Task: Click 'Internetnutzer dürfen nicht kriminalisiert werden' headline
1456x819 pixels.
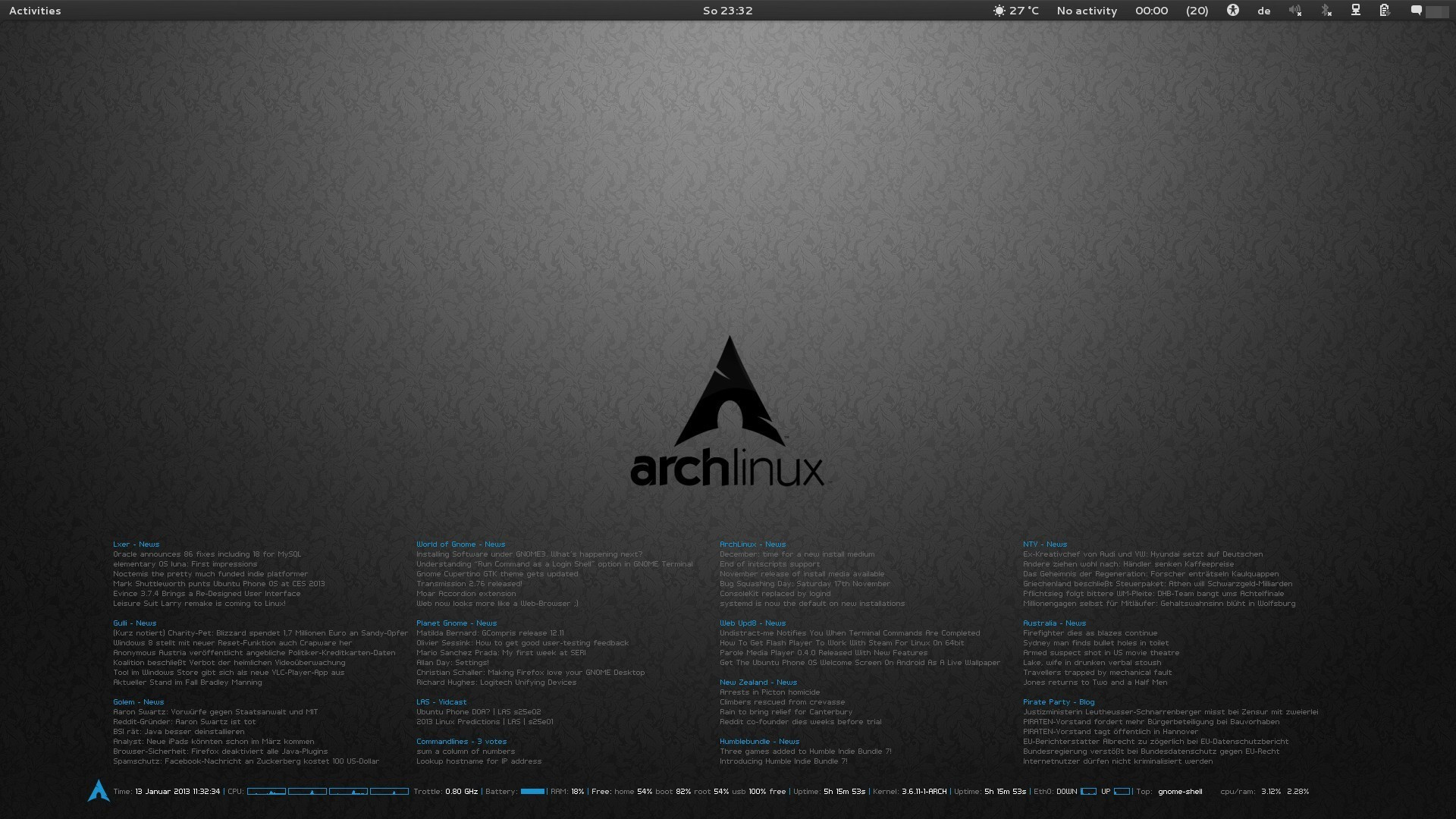Action: pos(1118,761)
